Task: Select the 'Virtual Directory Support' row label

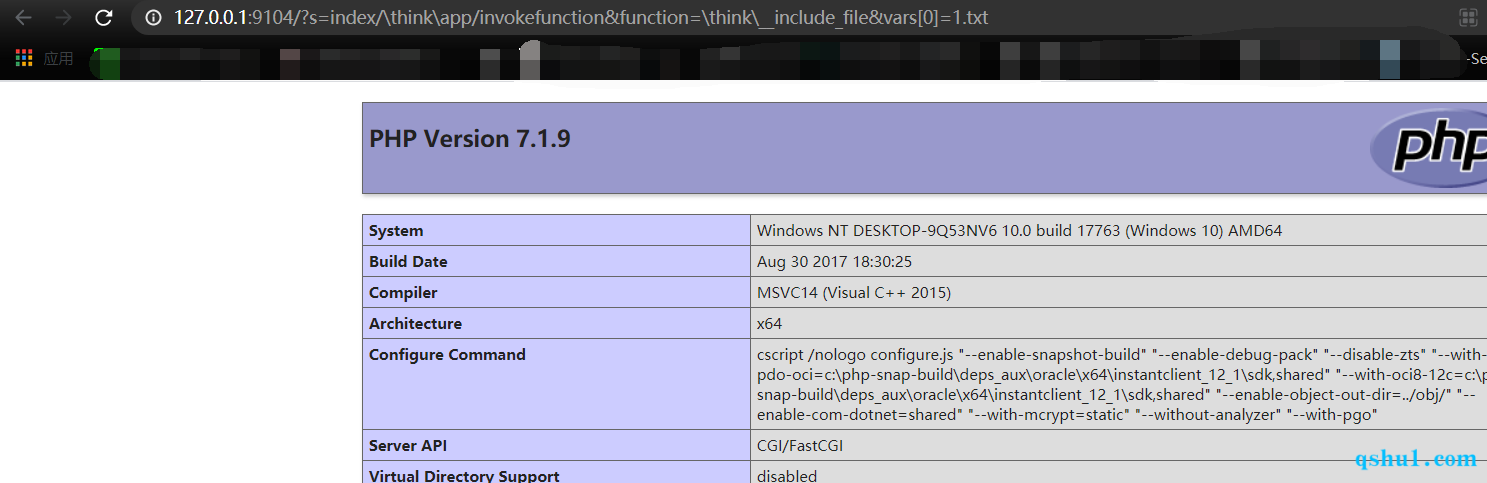Action: click(464, 475)
